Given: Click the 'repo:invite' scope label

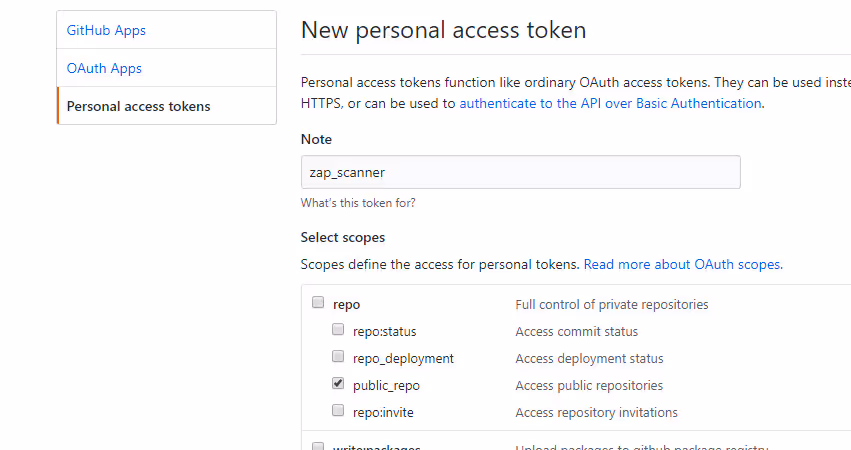Looking at the screenshot, I should coord(383,413).
